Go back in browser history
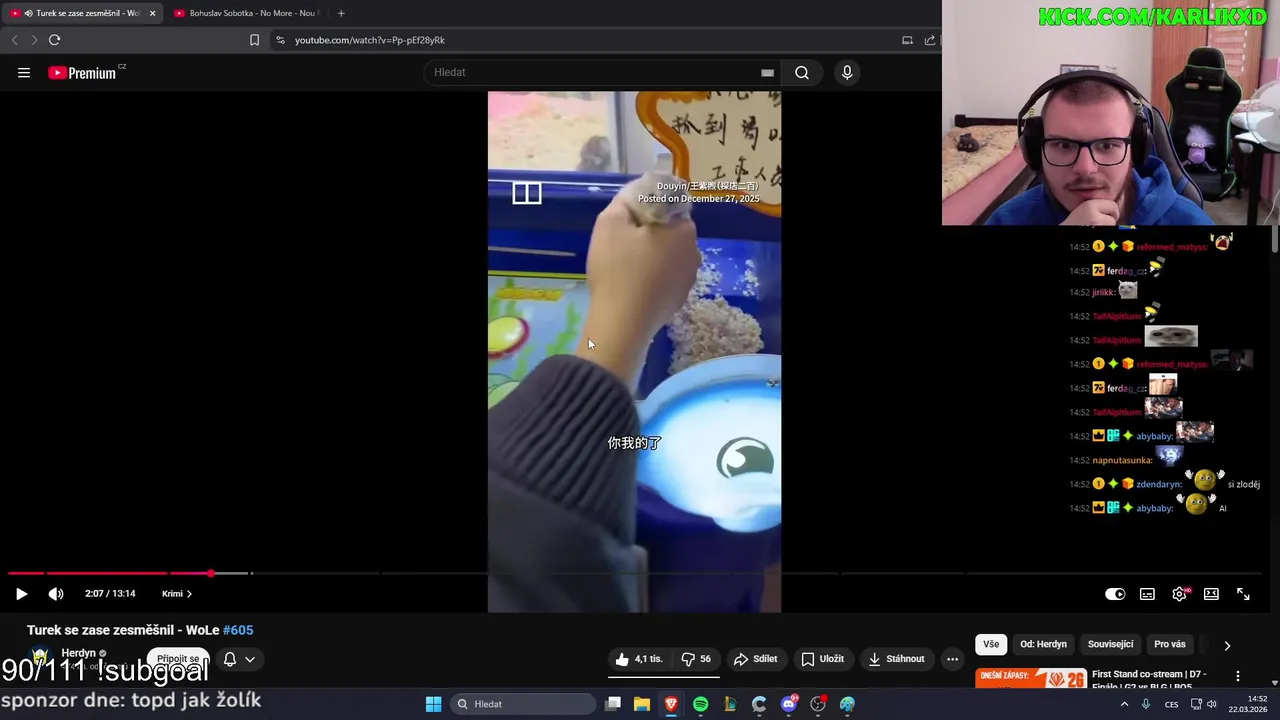 [x=14, y=40]
